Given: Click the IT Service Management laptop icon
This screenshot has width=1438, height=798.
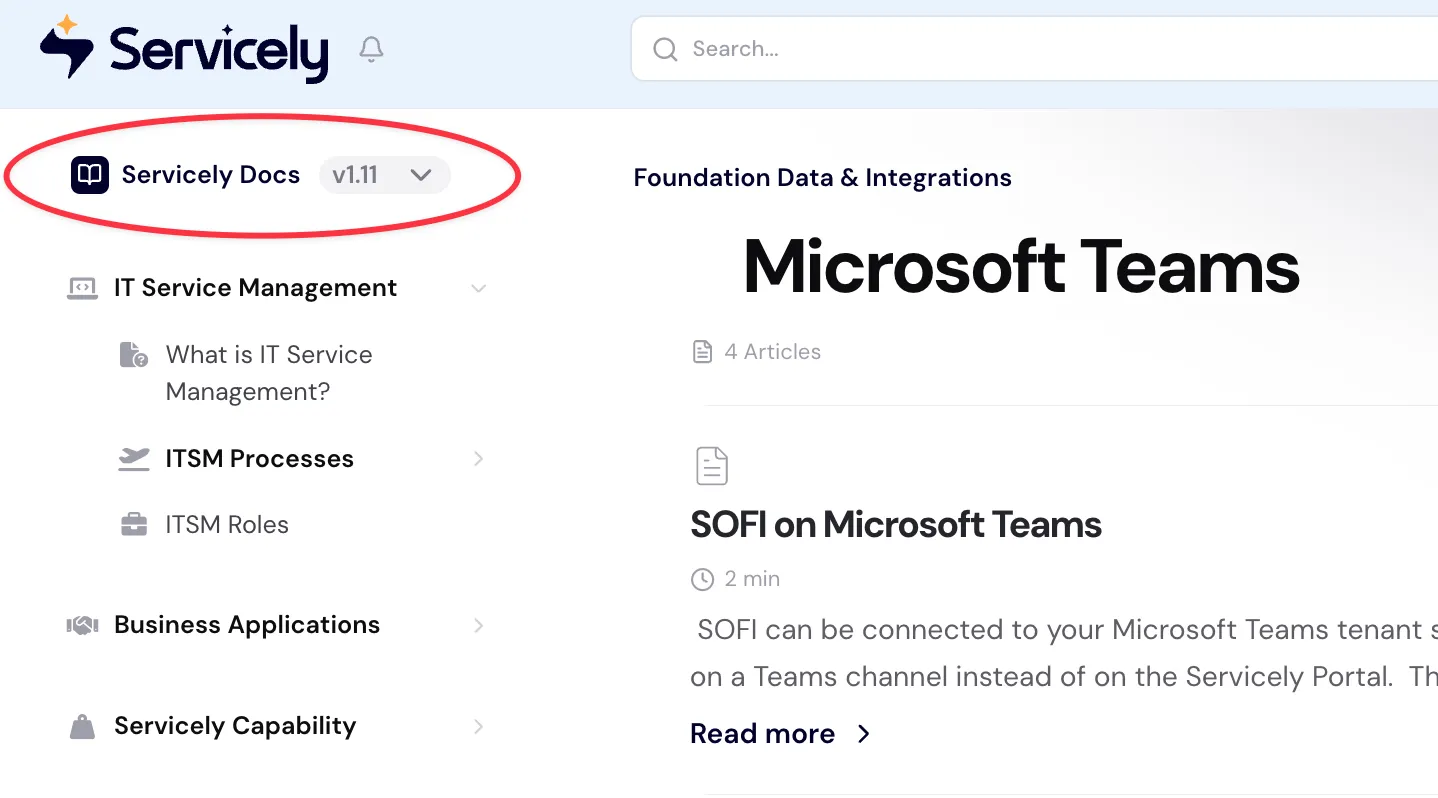Looking at the screenshot, I should [x=82, y=288].
